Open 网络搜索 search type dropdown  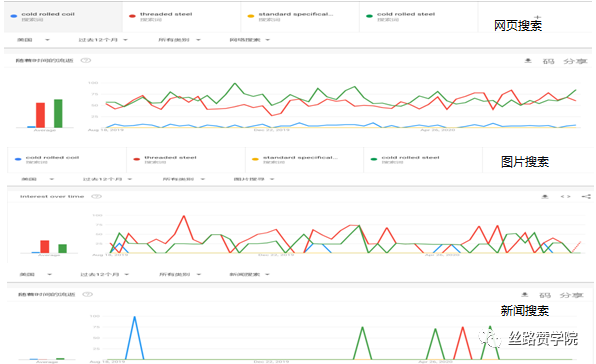click(x=249, y=40)
